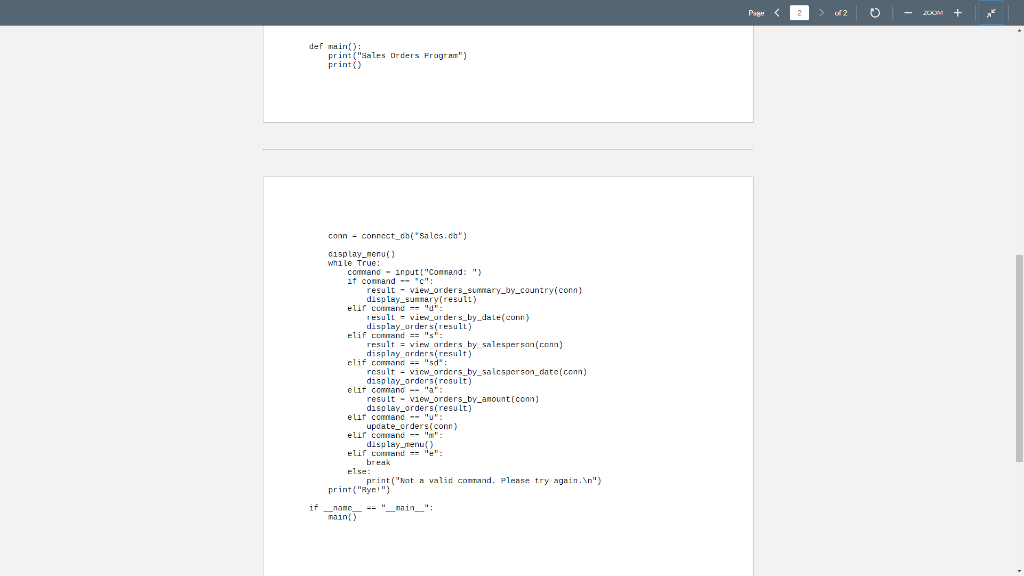Click the dotted separator between code blocks
The height and width of the screenshot is (576, 1024).
tap(507, 148)
